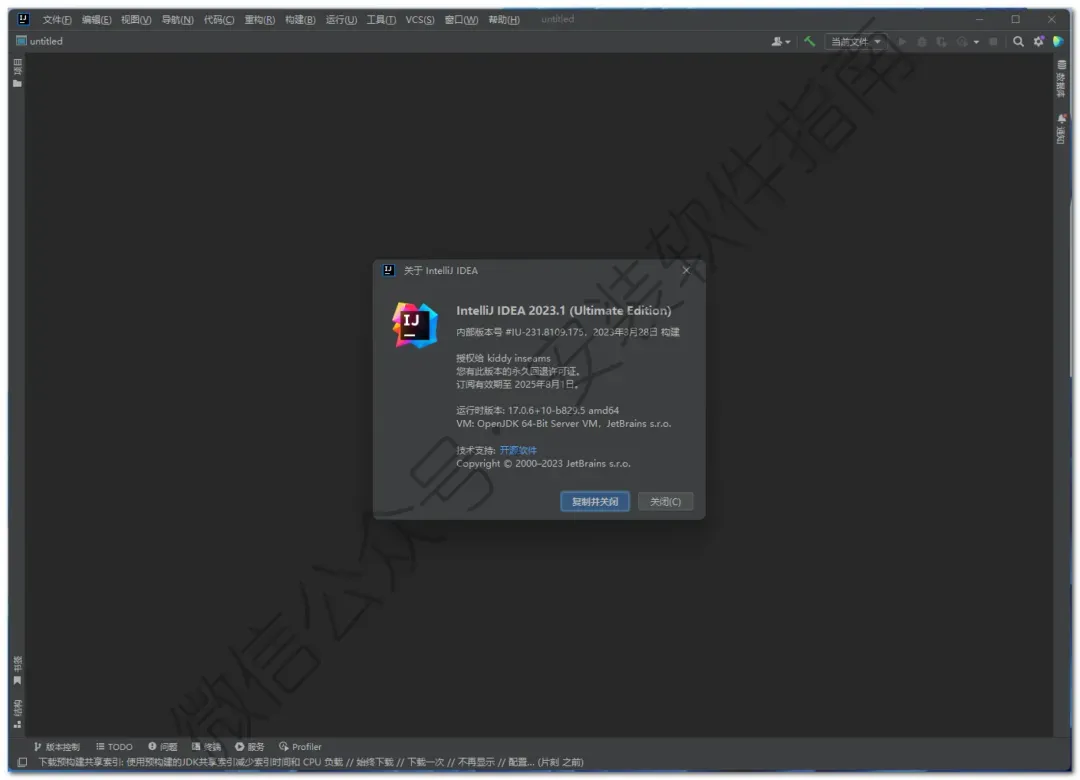Open the 结构 structure tool window
This screenshot has height=780, width=1080.
[x=17, y=714]
